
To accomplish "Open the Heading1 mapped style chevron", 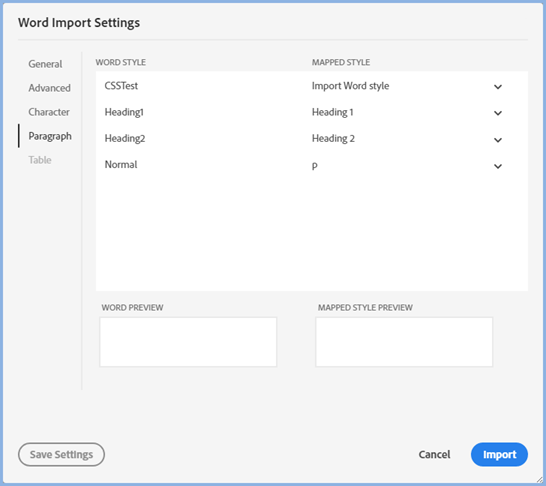I will (498, 113).
